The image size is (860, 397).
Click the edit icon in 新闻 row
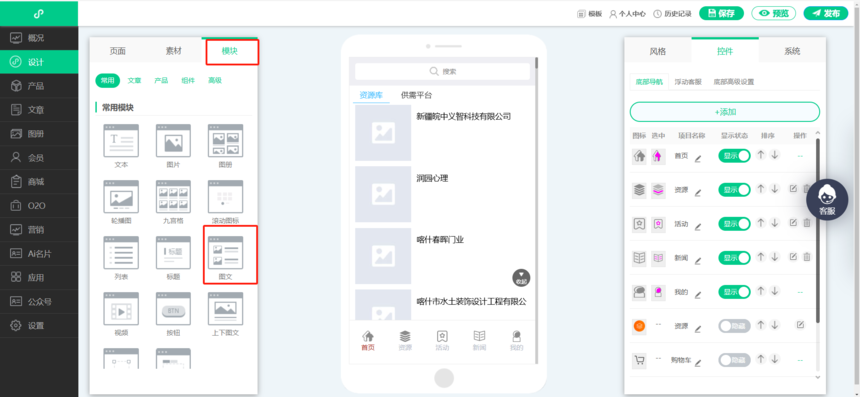pos(793,257)
